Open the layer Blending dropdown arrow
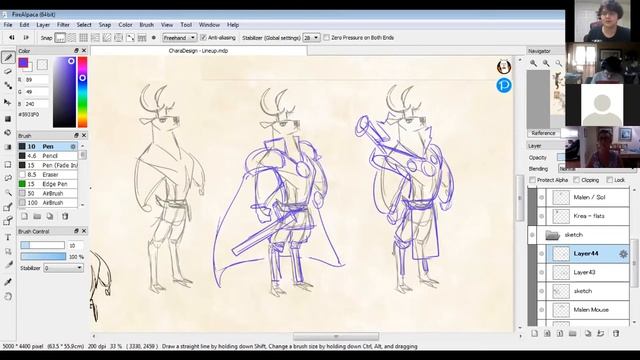Screen dimensions: 640x360 (633, 169)
